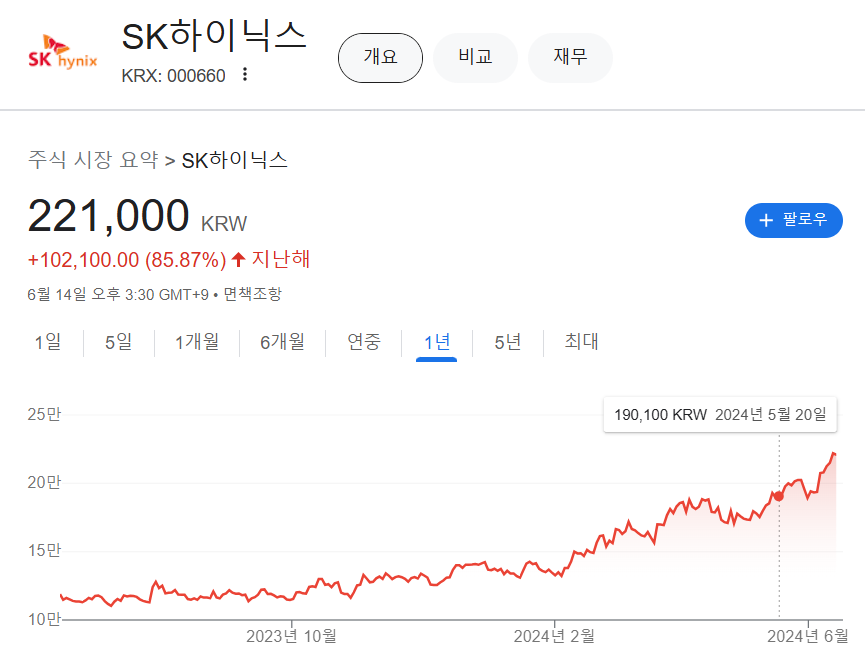This screenshot has width=865, height=651.
Task: Open the 재무 tab
Action: click(x=570, y=57)
